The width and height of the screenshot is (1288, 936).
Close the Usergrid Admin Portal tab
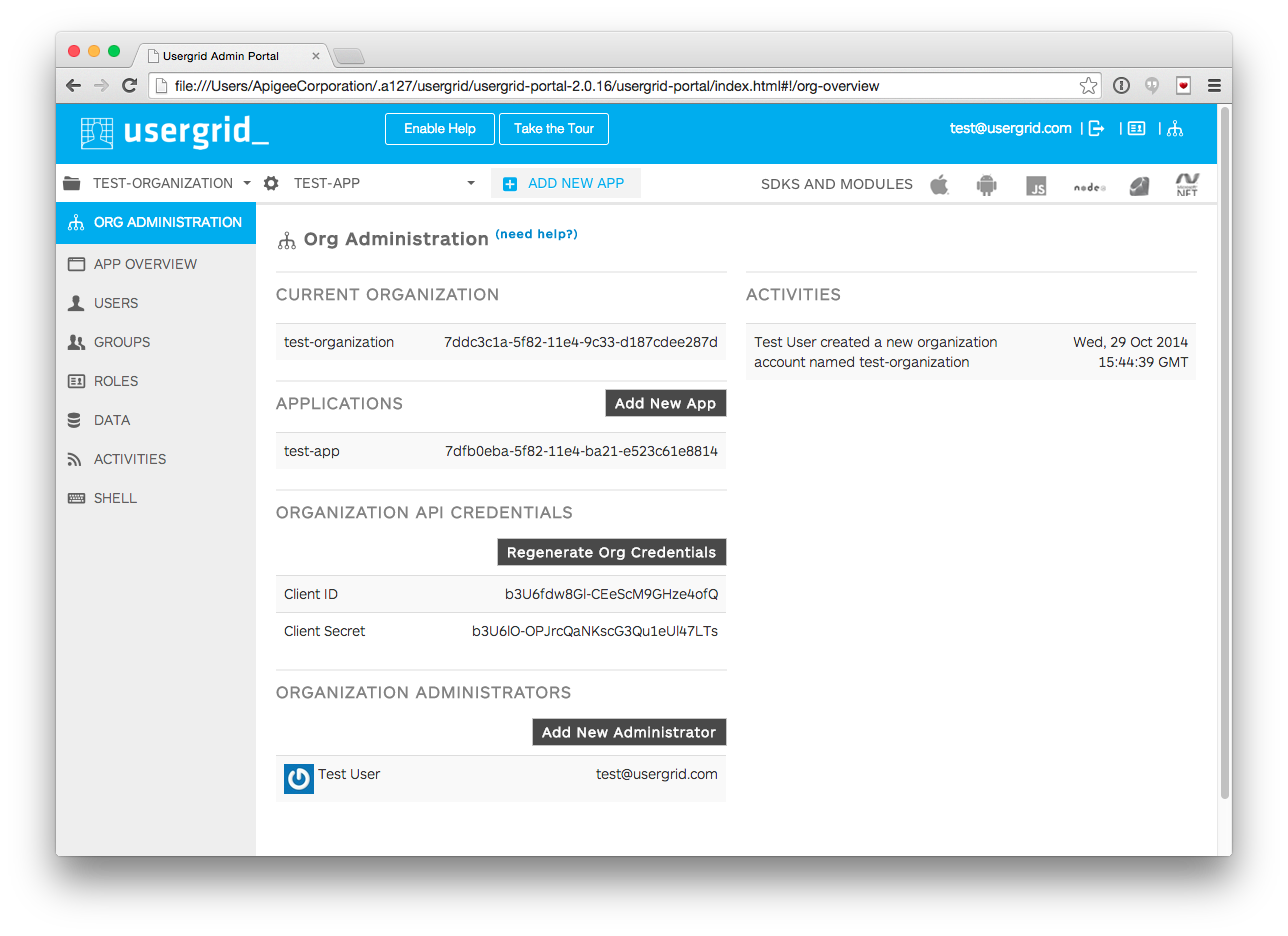click(x=316, y=56)
